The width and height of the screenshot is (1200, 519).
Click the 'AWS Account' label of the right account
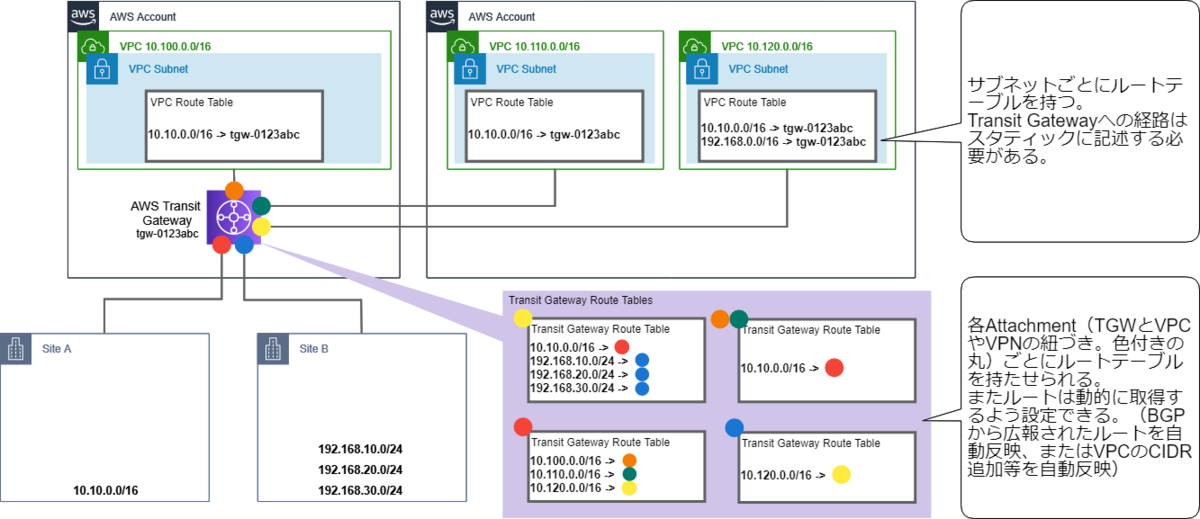coord(501,17)
